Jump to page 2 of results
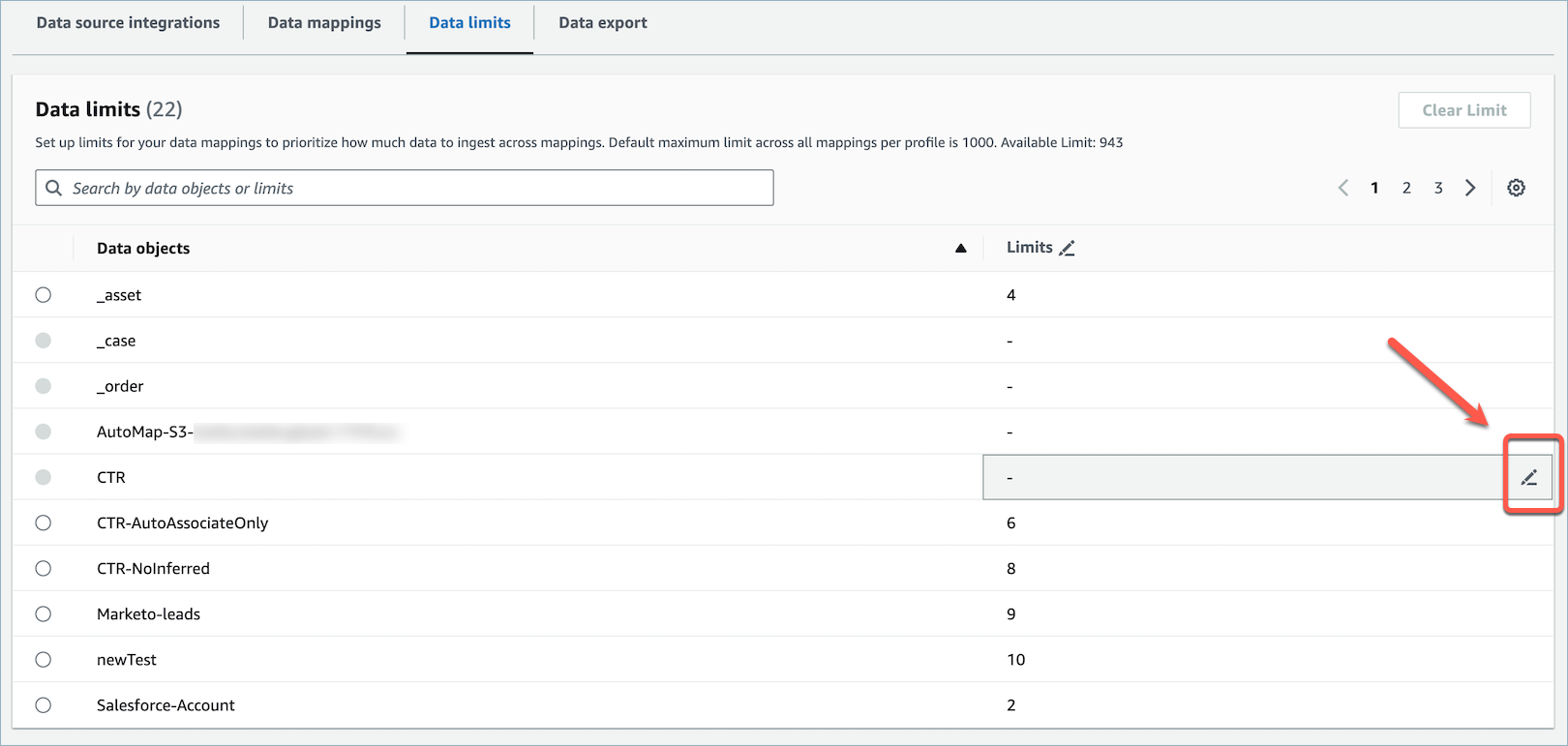This screenshot has width=1568, height=746. click(x=1406, y=188)
